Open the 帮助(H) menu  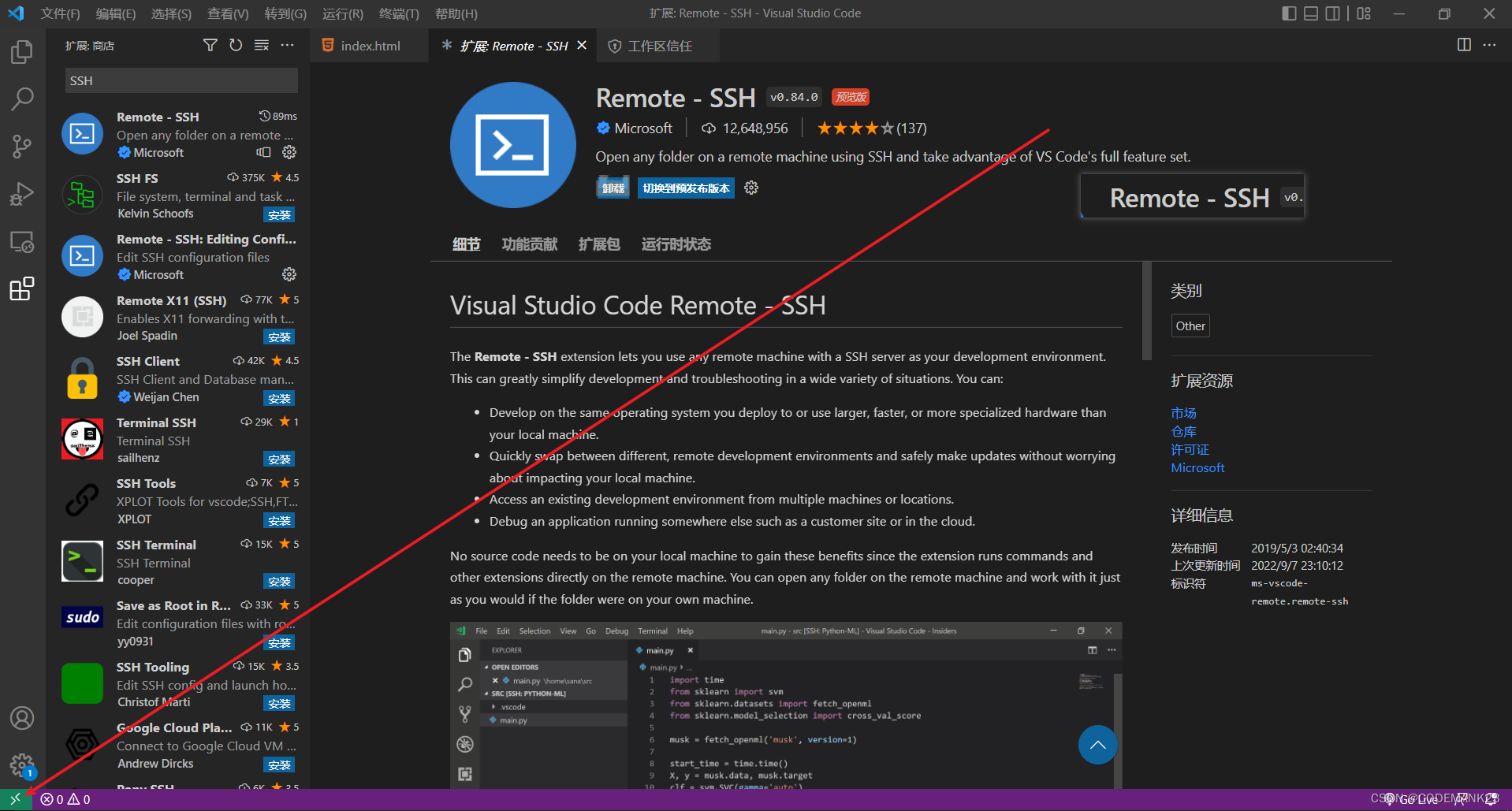click(x=456, y=13)
